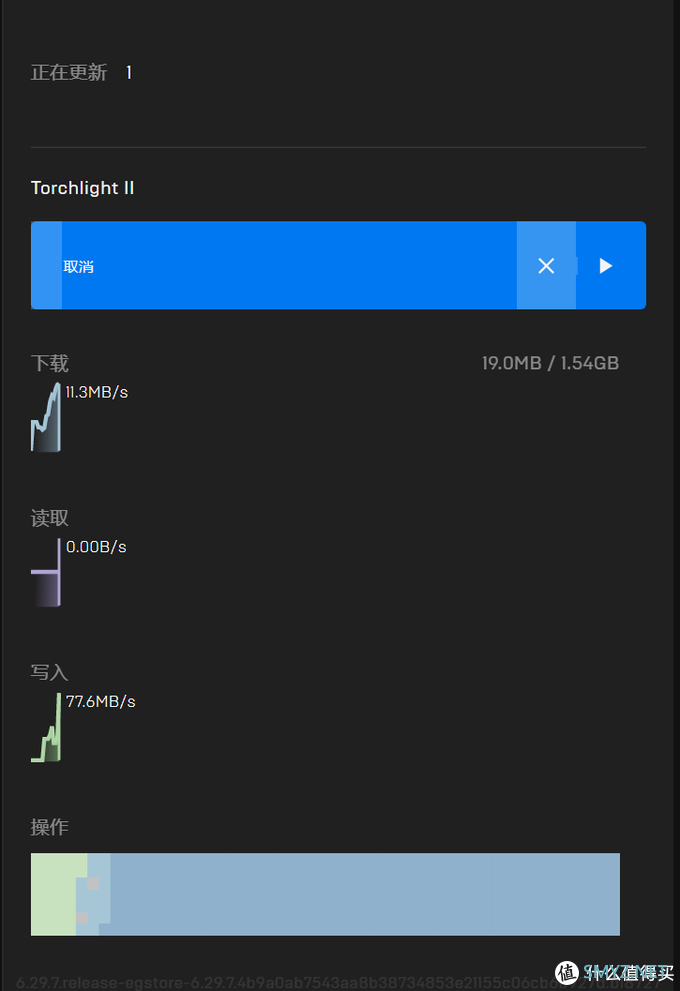Click the X cancel download icon

click(x=546, y=266)
